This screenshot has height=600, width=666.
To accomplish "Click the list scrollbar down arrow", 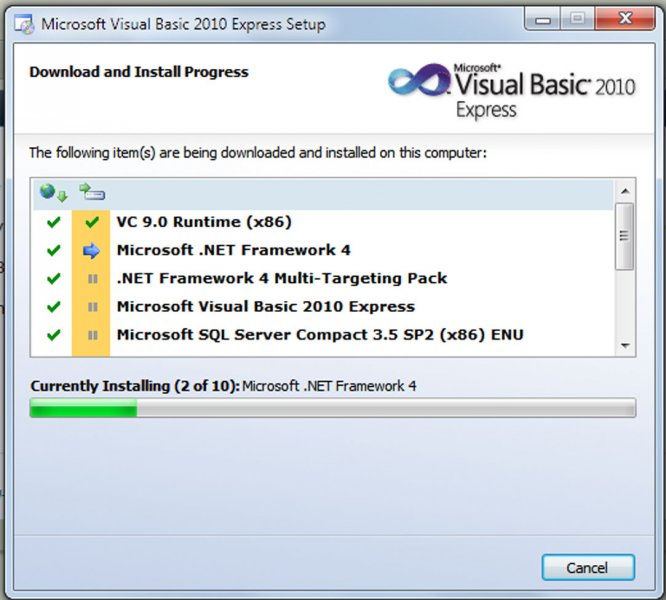I will click(624, 345).
